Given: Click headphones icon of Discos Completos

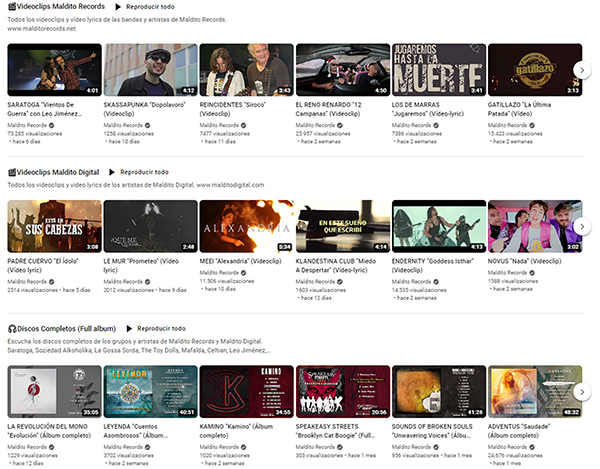Looking at the screenshot, I should coord(12,329).
